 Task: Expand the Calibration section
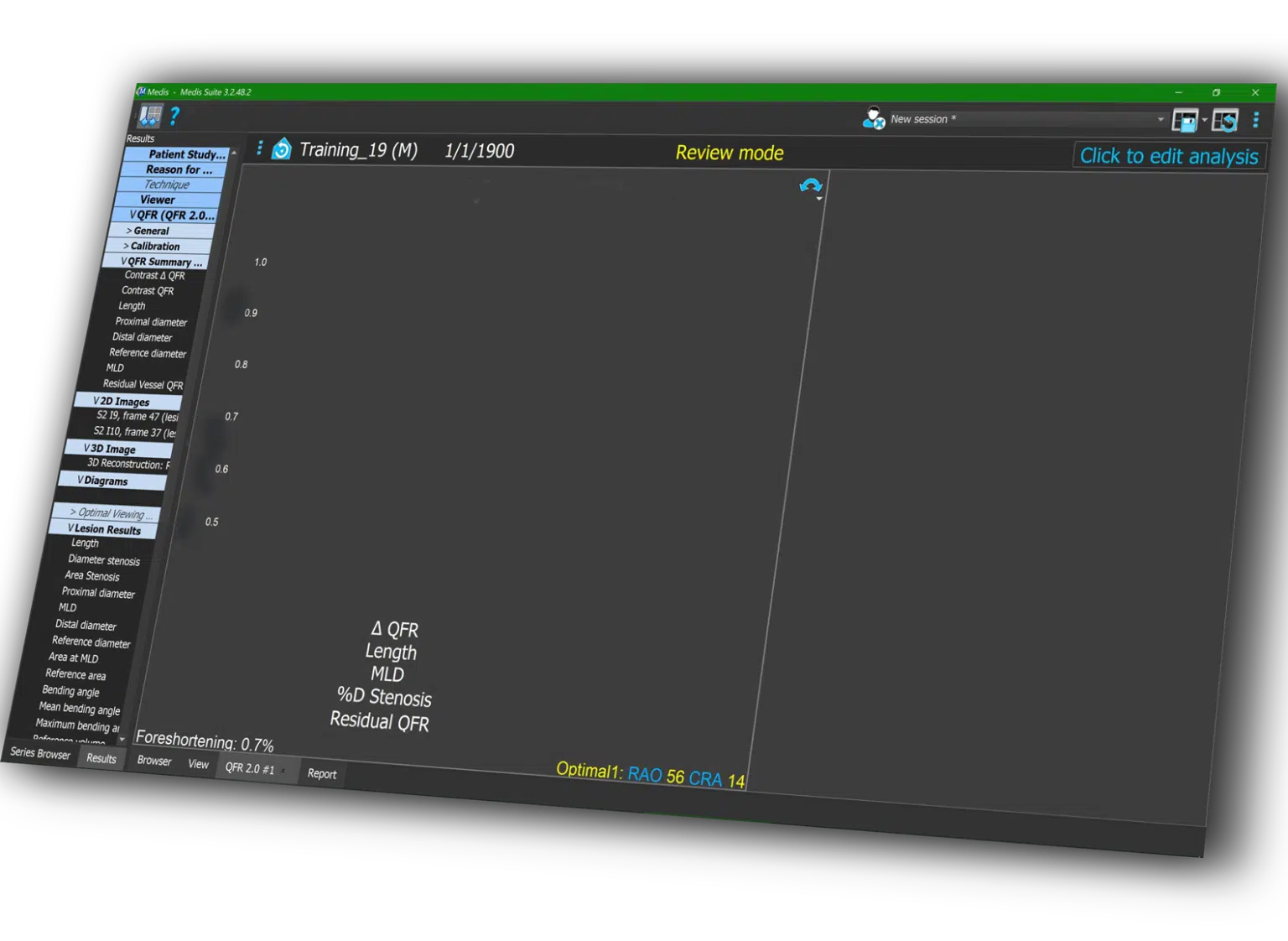[151, 246]
